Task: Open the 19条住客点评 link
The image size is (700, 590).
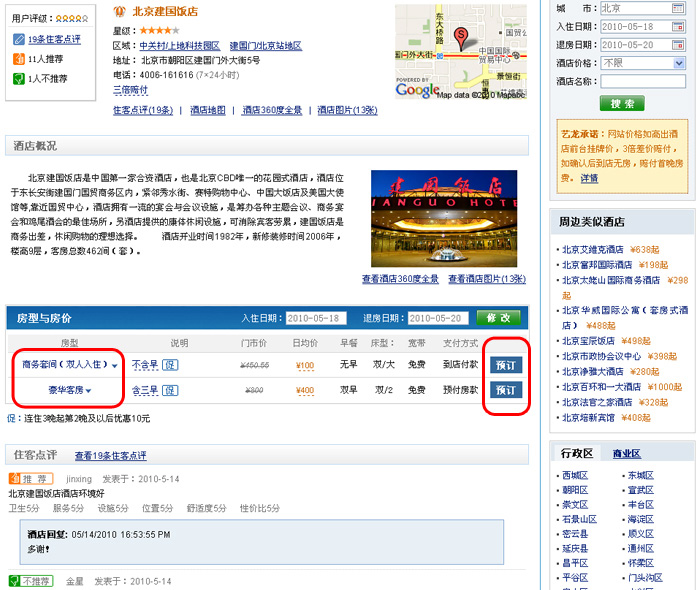Action: pyautogui.click(x=54, y=39)
